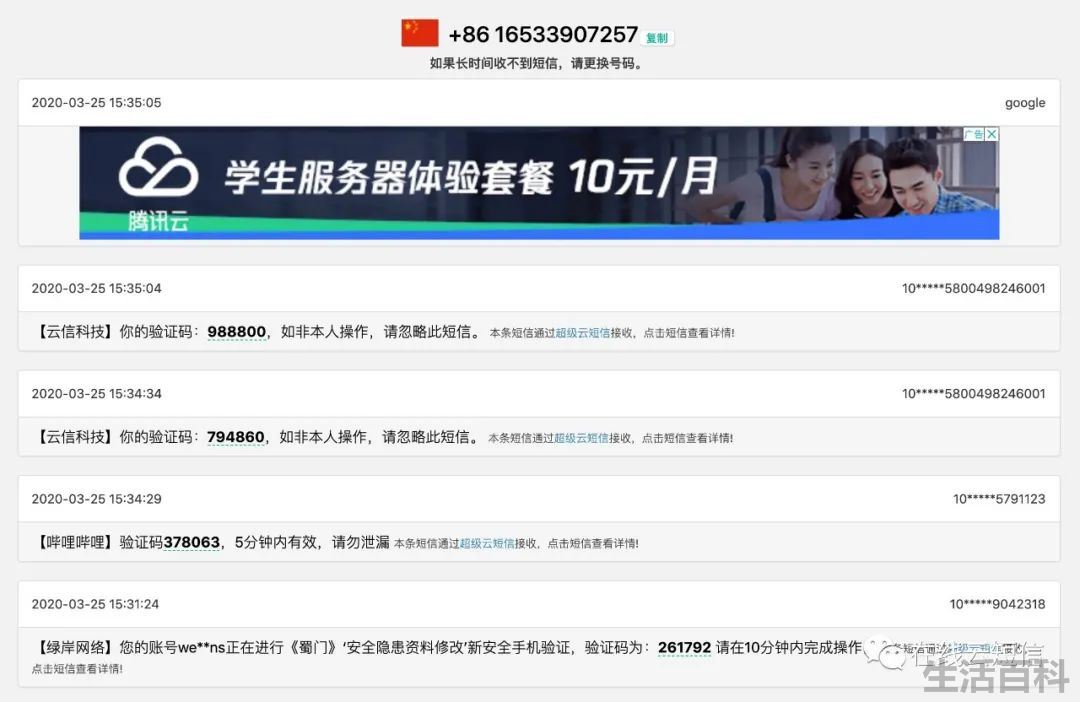Select Bilibili verification code 378063

tap(191, 543)
